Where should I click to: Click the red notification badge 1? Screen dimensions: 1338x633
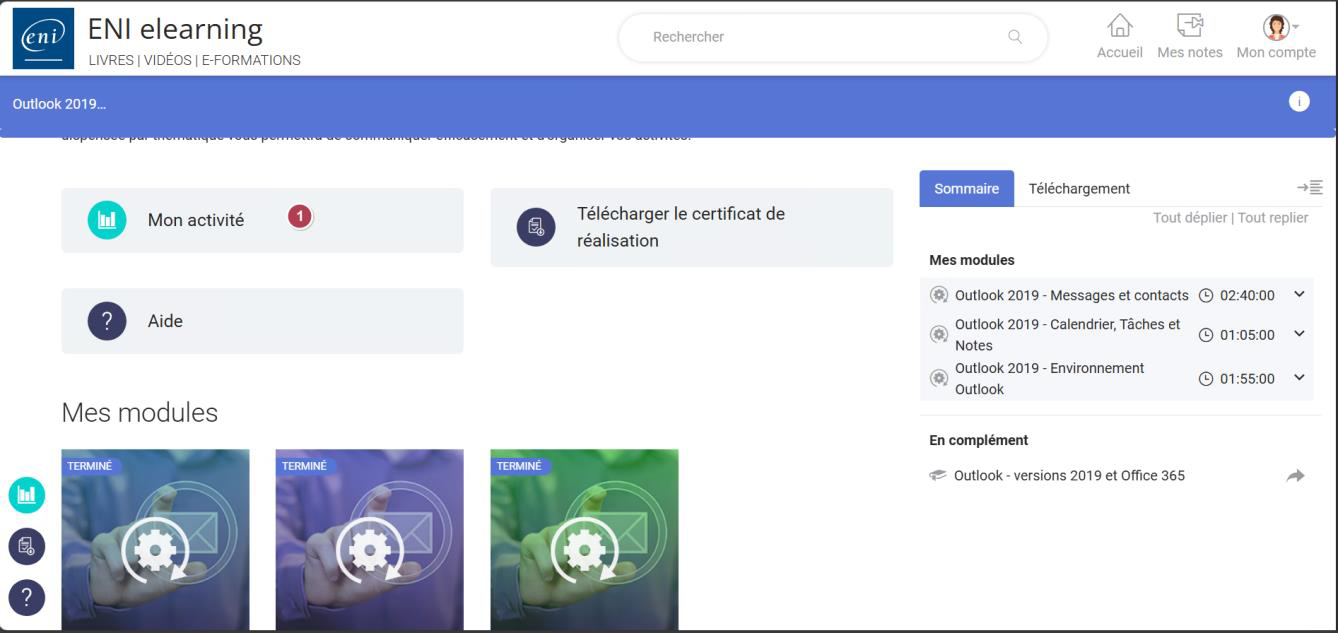(x=300, y=216)
